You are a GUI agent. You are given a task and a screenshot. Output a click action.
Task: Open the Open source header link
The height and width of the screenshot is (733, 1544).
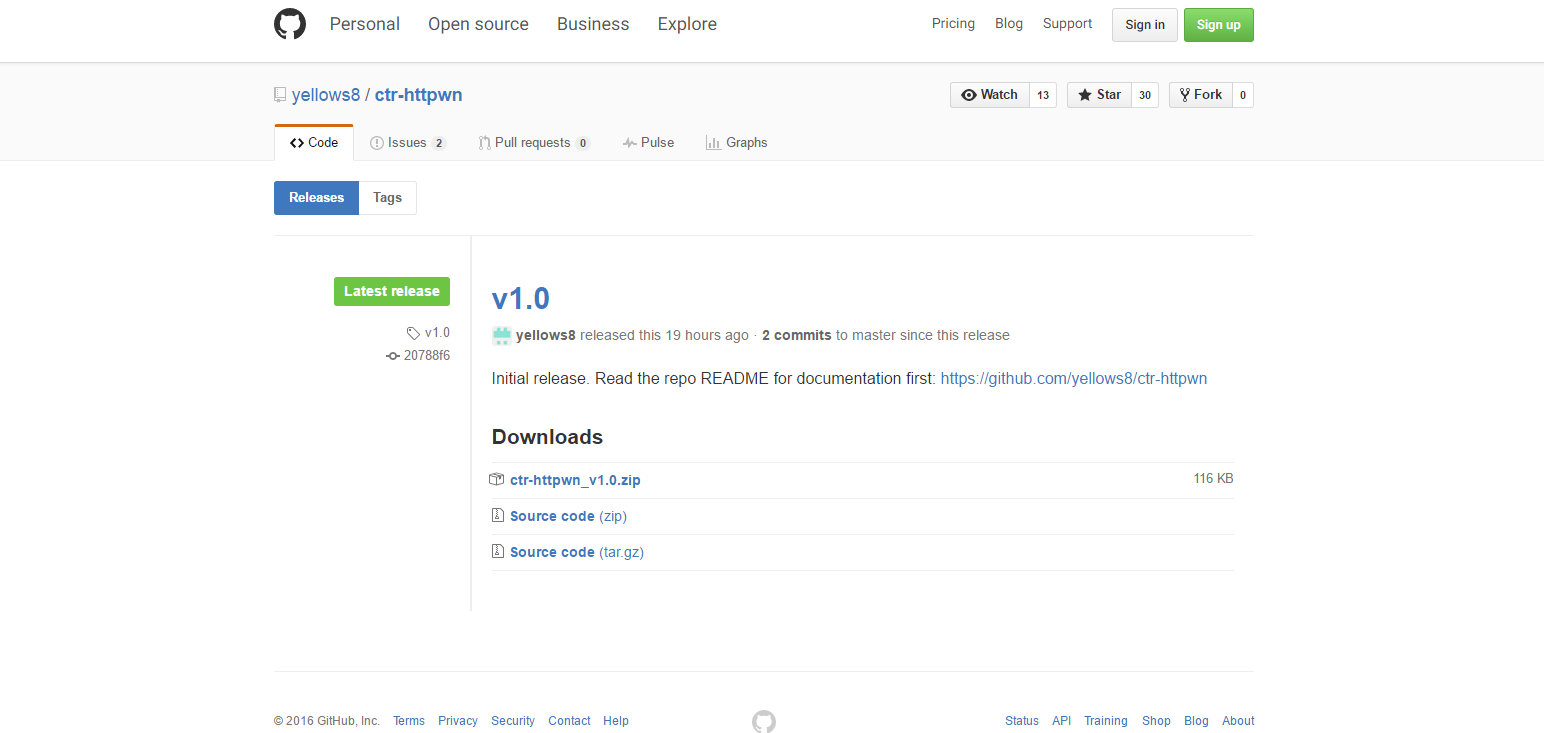478,24
